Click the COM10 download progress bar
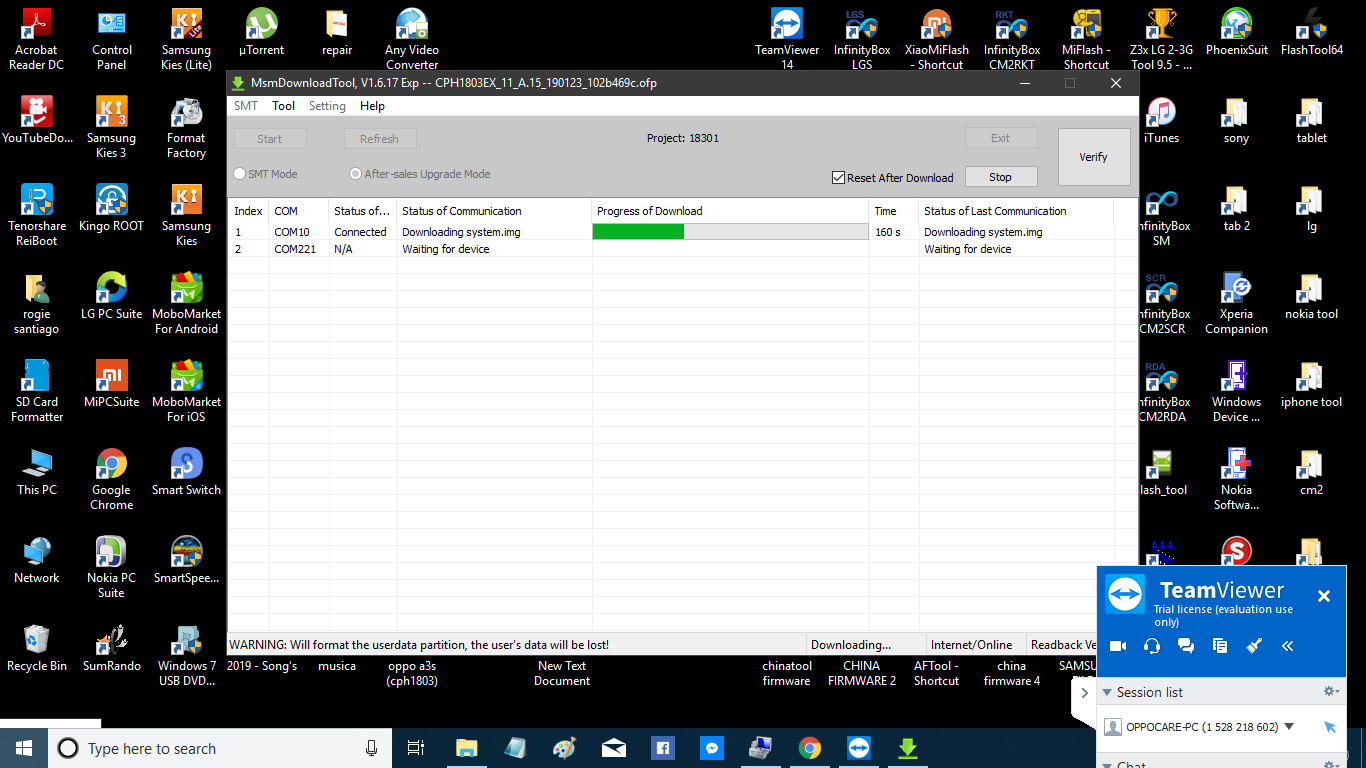Viewport: 1366px width, 768px height. (x=730, y=232)
